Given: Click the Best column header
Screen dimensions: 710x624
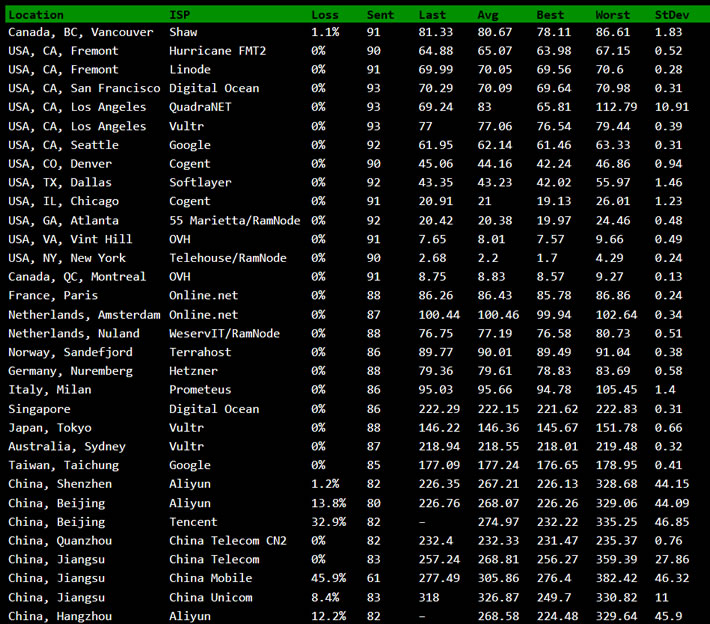Looking at the screenshot, I should click(550, 15).
